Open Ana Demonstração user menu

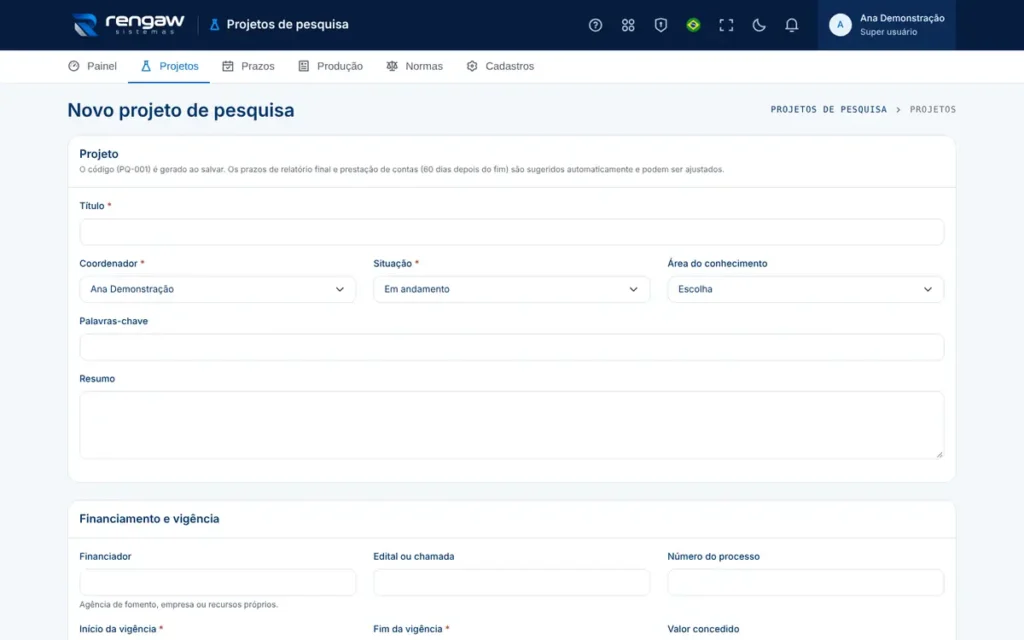coord(886,25)
